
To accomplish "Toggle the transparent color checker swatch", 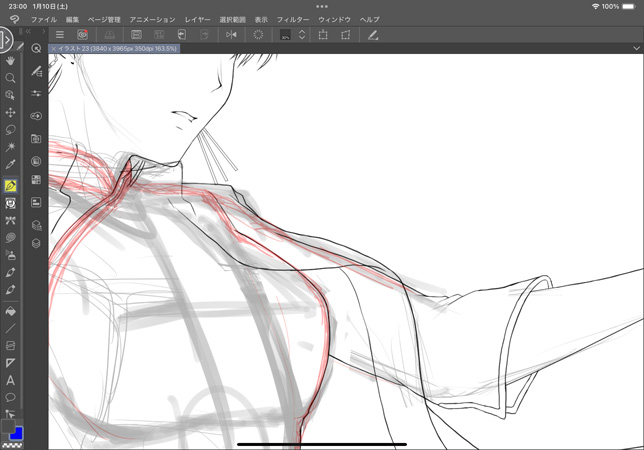I will (x=11, y=445).
